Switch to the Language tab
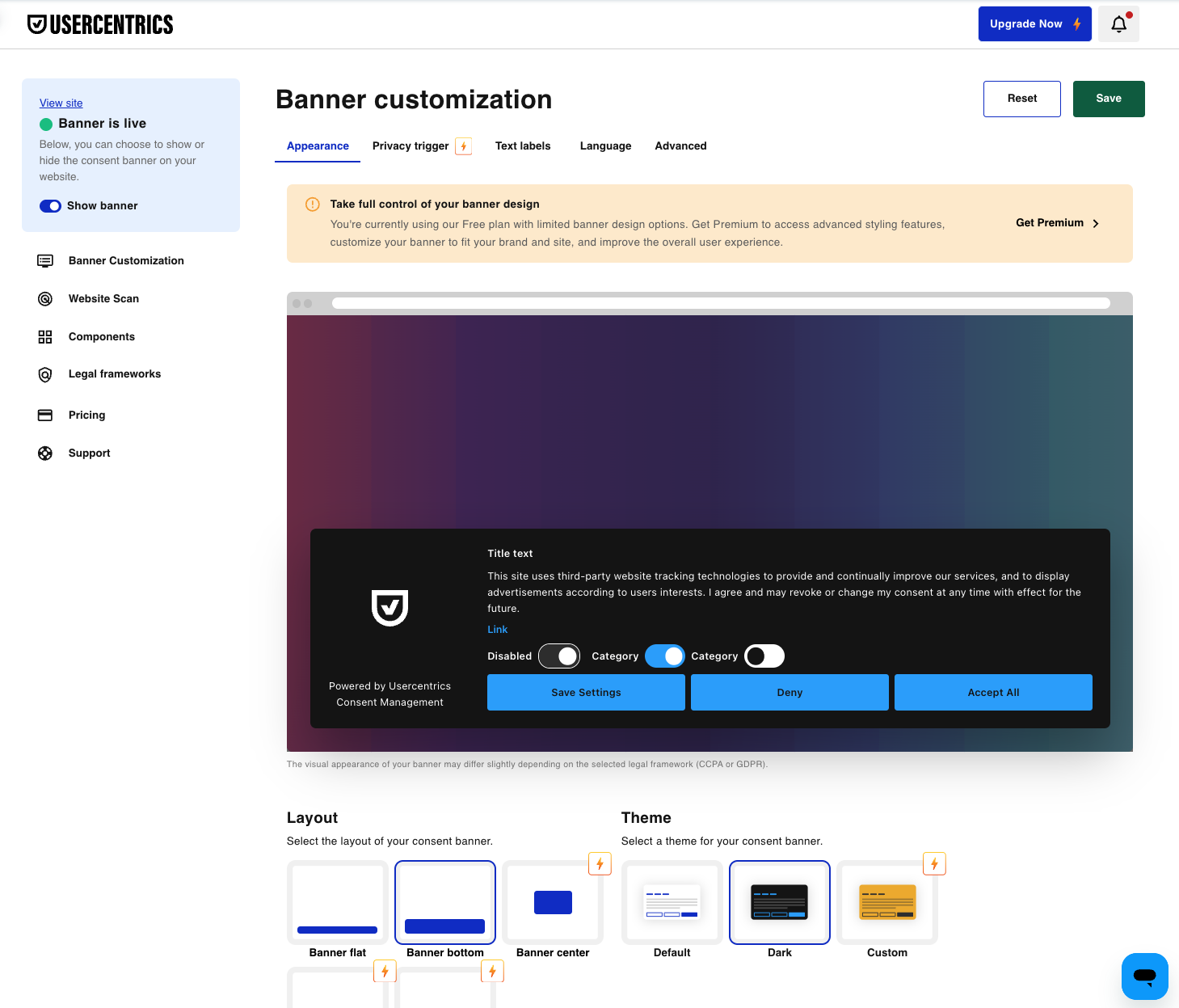Image resolution: width=1179 pixels, height=1008 pixels. [x=605, y=146]
